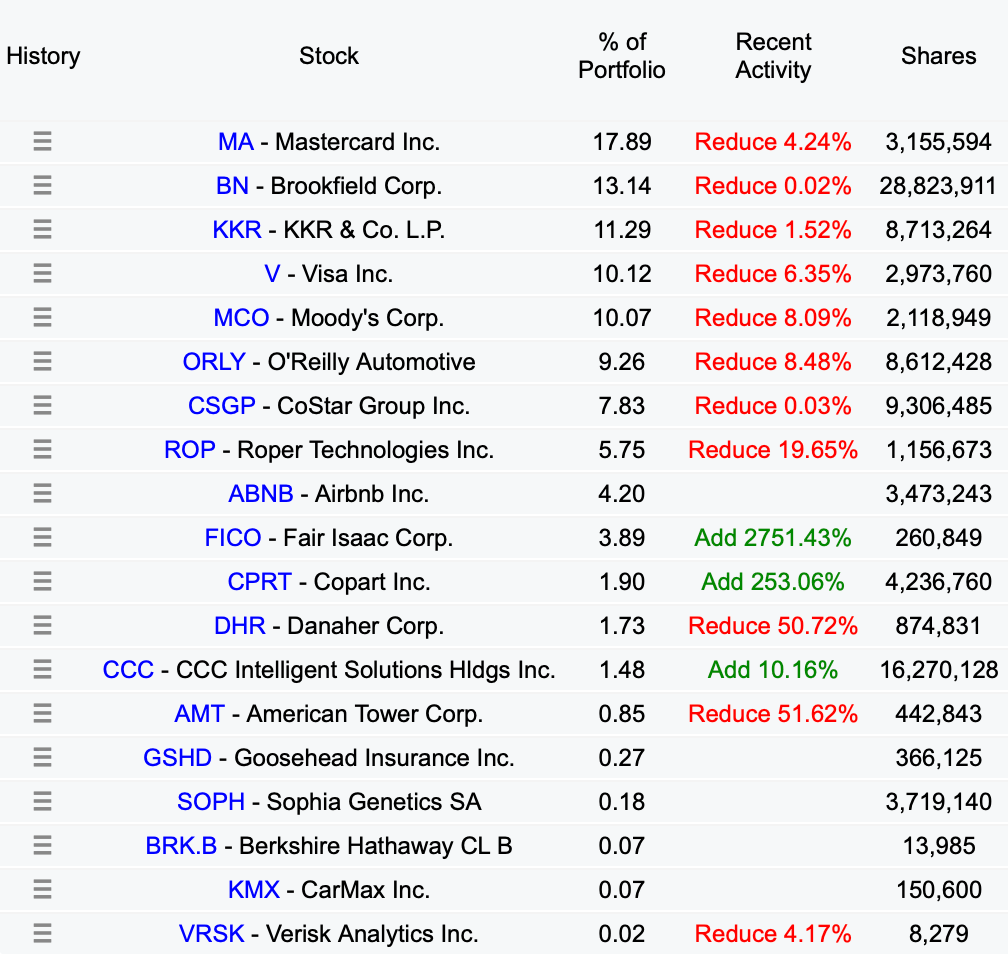
Task: Open history icon for Verisk Analytics row
Action: coord(42,933)
